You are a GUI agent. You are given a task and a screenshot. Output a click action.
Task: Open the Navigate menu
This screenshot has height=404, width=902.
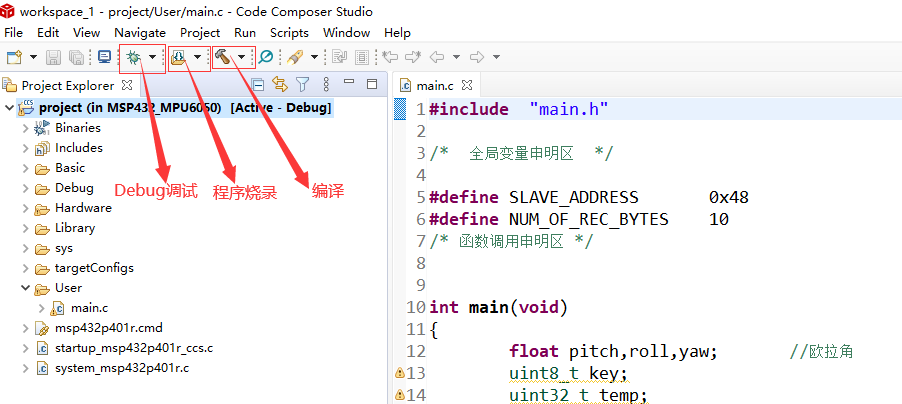pyautogui.click(x=140, y=32)
